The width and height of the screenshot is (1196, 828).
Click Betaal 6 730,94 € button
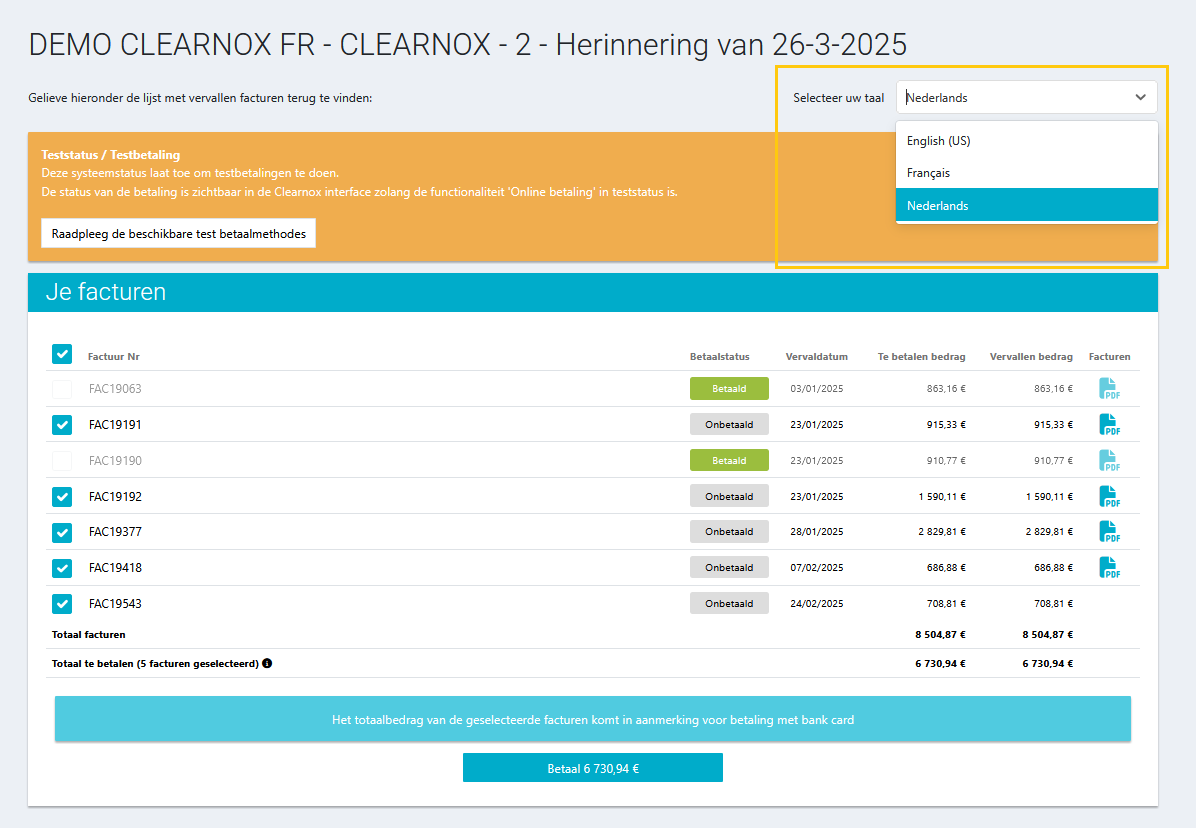592,768
